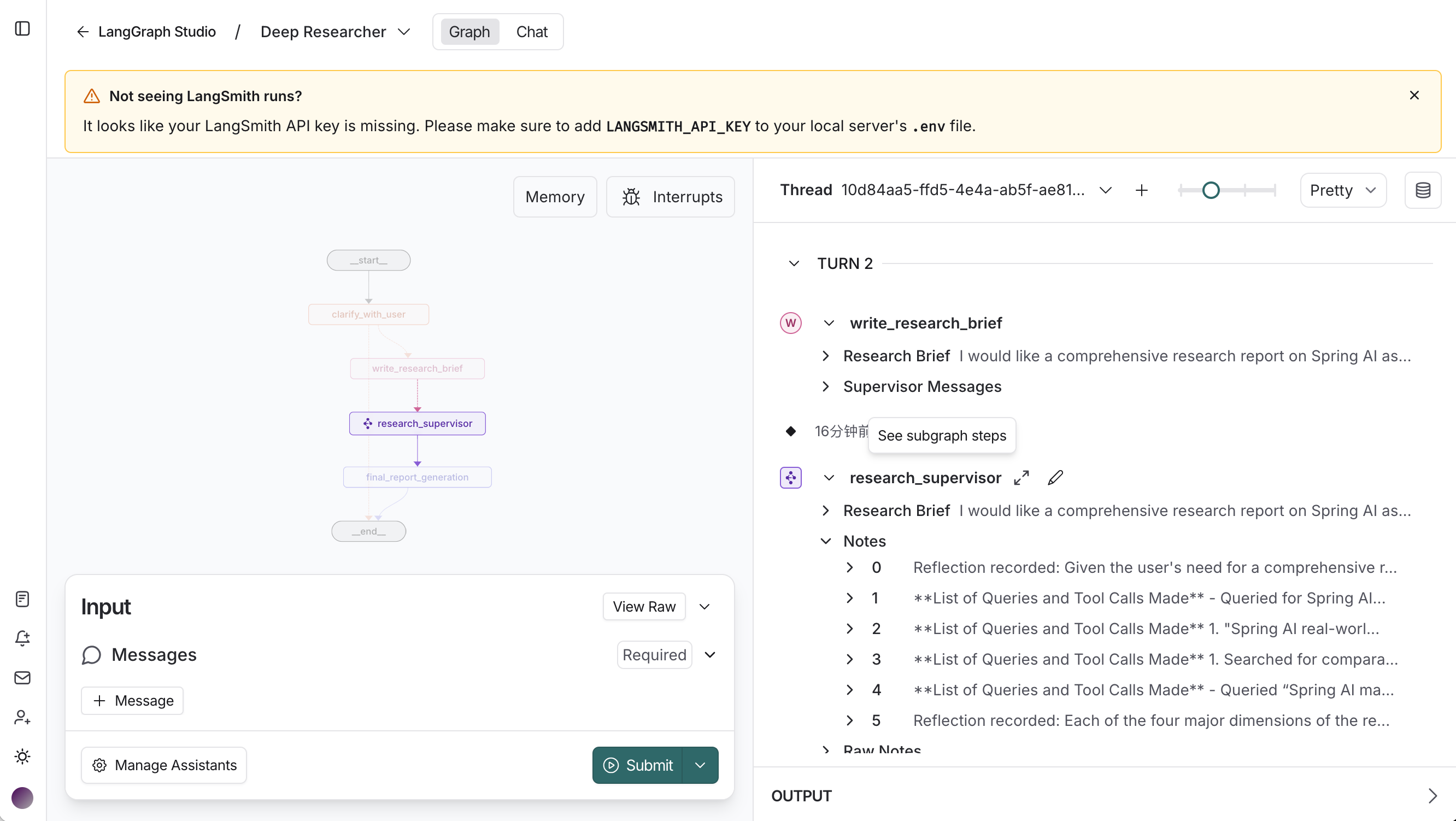
Task: Create a new thread with plus icon
Action: tap(1141, 190)
